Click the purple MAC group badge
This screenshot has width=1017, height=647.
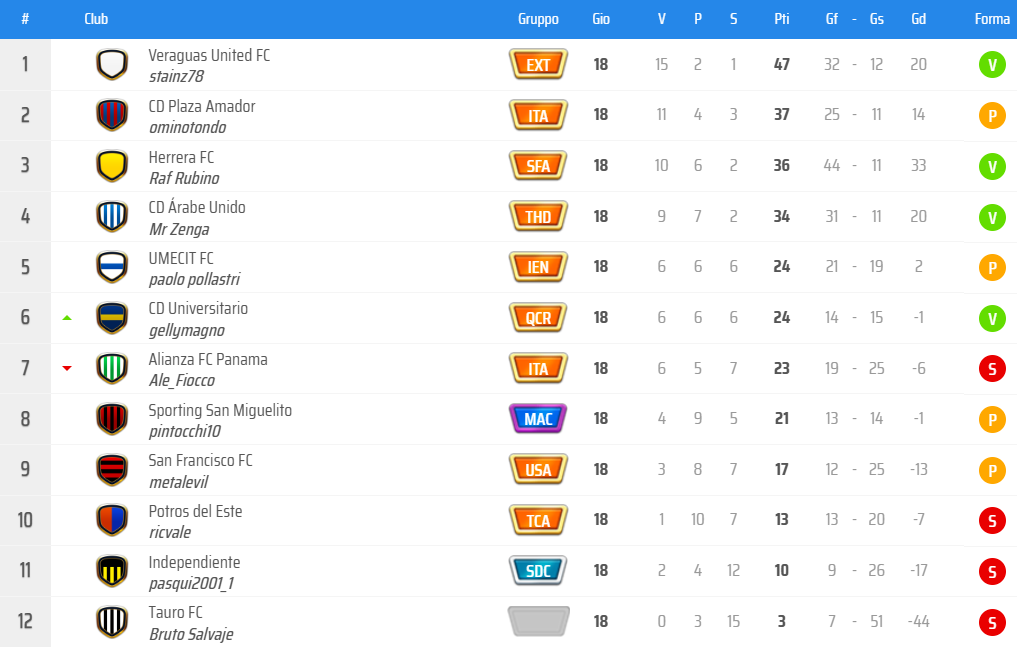[x=538, y=419]
